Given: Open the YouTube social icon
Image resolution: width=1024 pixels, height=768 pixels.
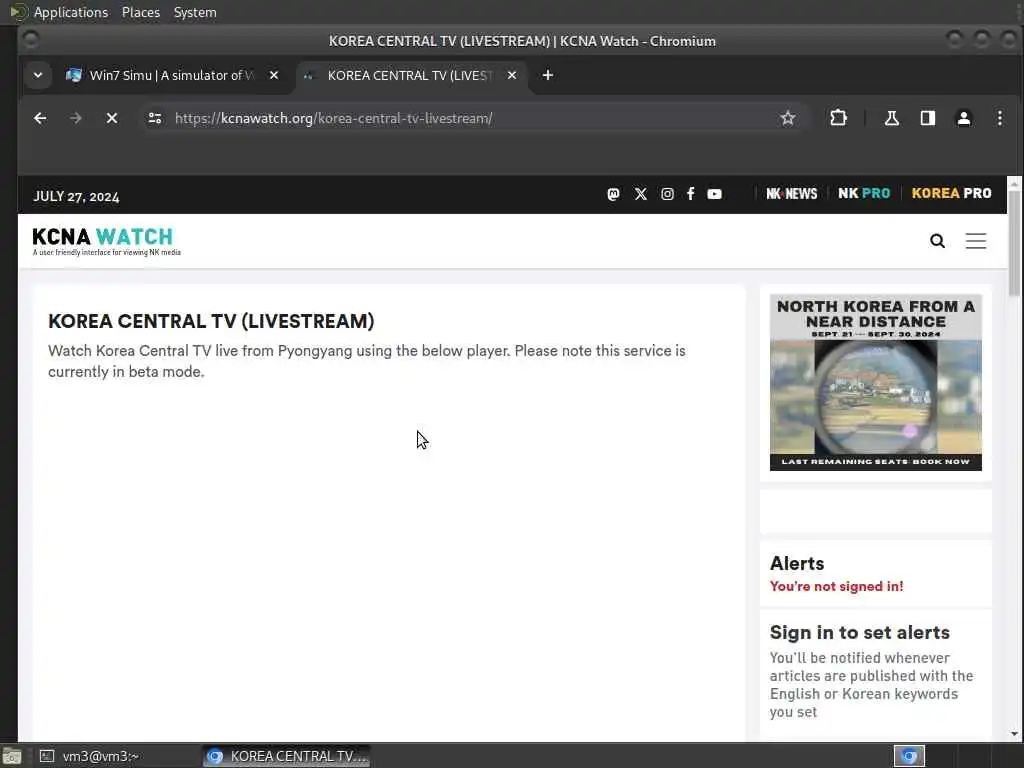Looking at the screenshot, I should 714,194.
